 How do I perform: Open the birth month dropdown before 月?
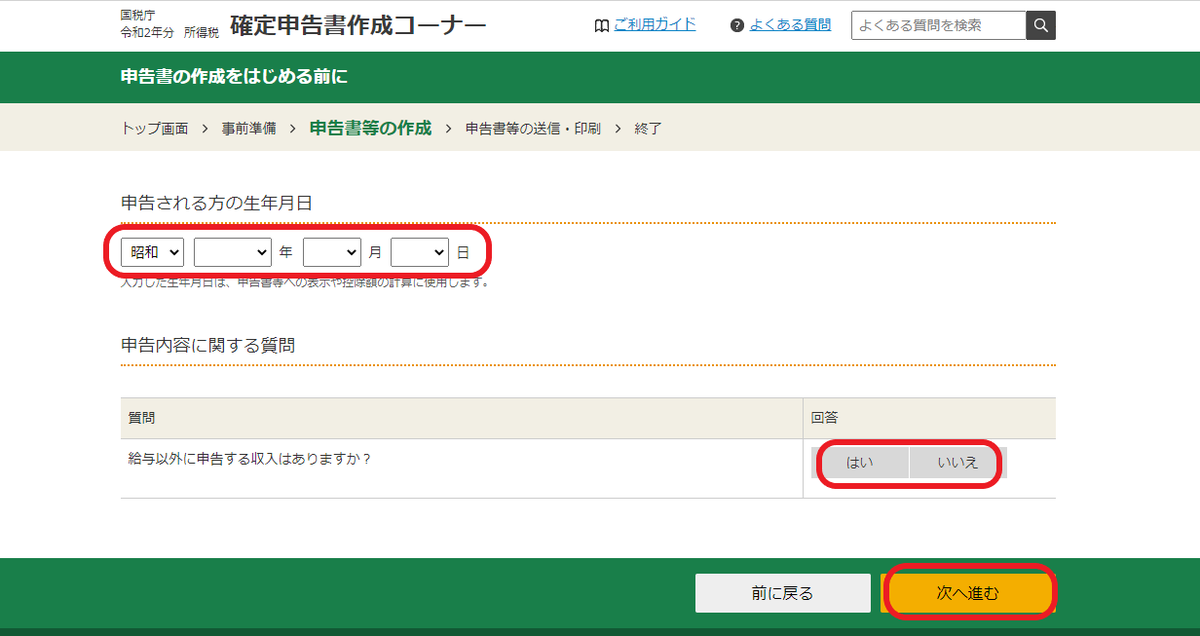pyautogui.click(x=331, y=252)
